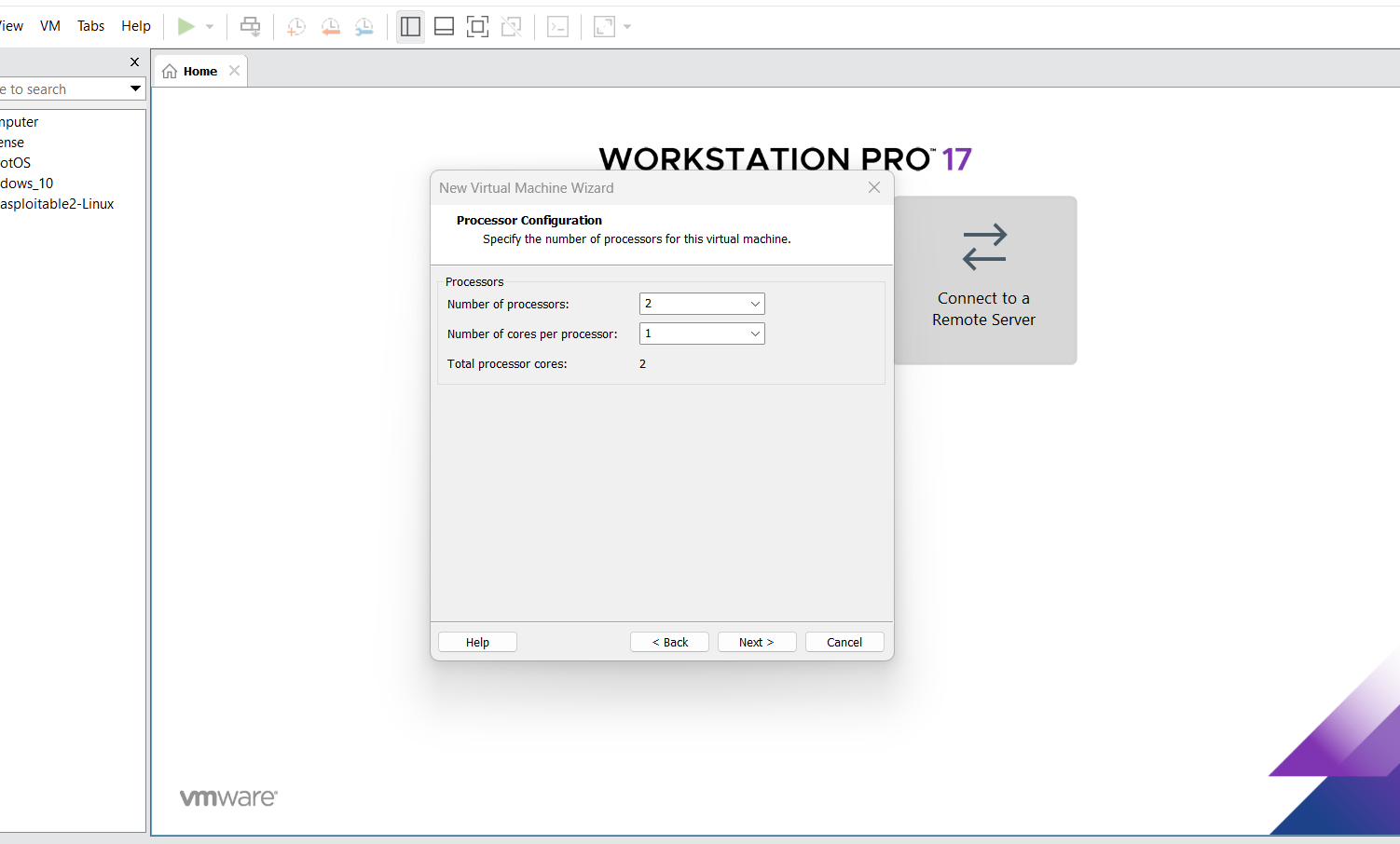Click Send Ctrl+Alt+Del toolbar icon
The height and width of the screenshot is (844, 1400).
point(251,27)
